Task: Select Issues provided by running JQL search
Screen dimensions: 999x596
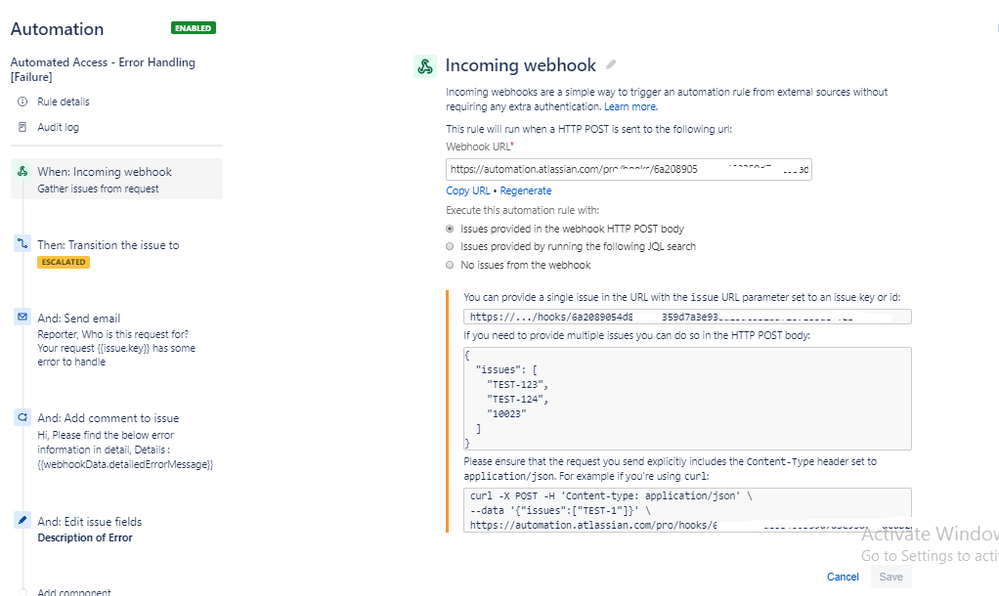Action: click(450, 247)
